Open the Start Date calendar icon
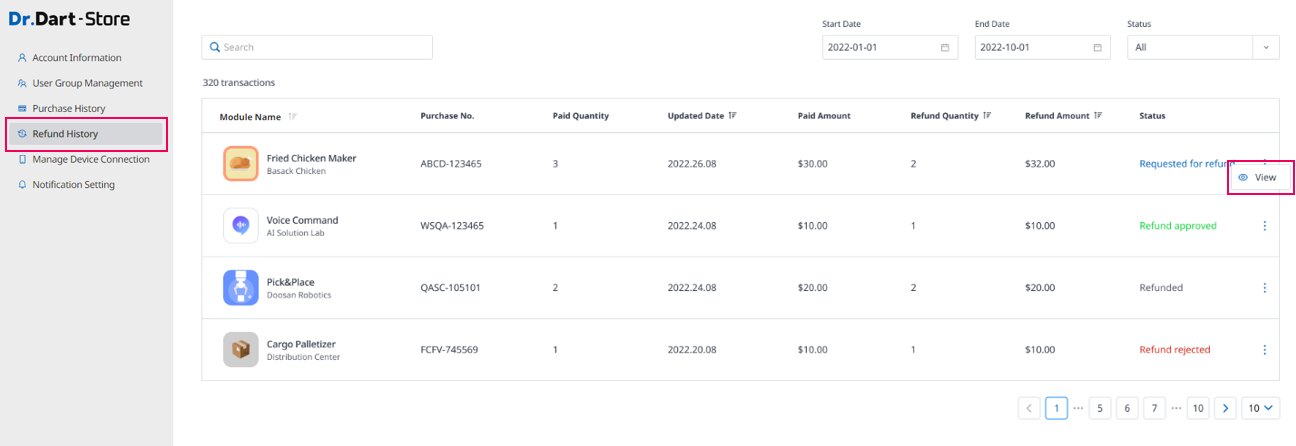Screen dimensions: 1296x446 (x=945, y=48)
